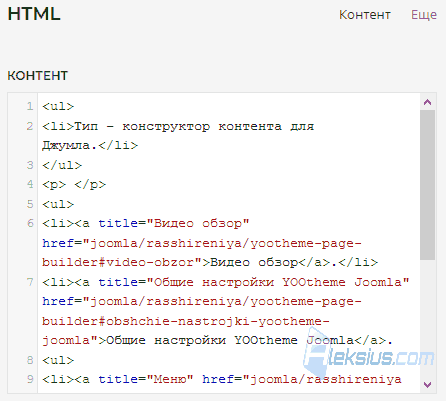Click the КОНТЕНТ field label

38,76
